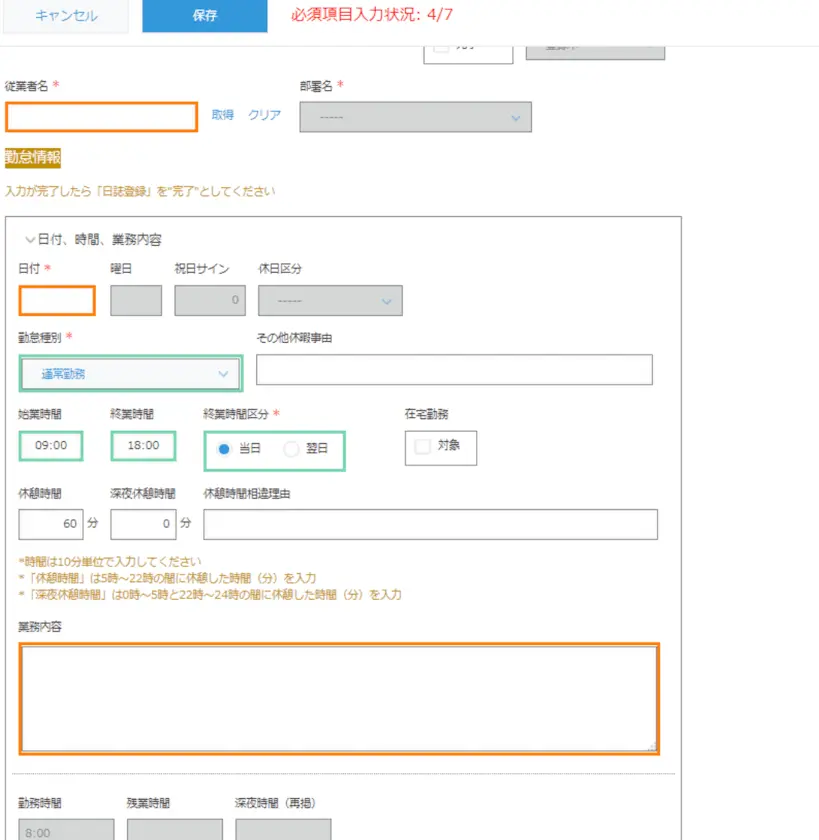
Task: Click the 深夜休憩時間 minutes field
Action: click(x=143, y=523)
